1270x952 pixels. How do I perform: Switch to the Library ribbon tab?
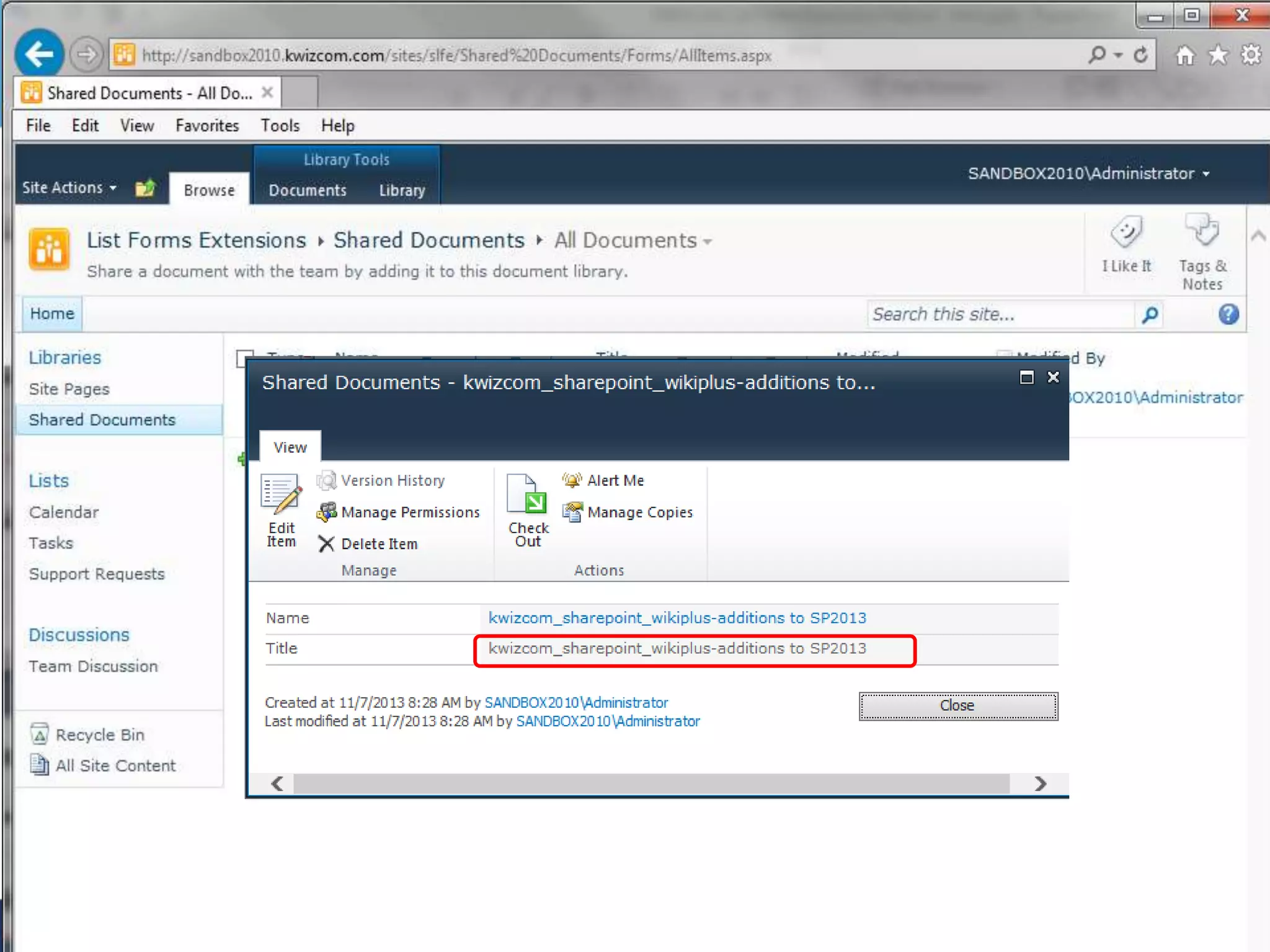(402, 190)
